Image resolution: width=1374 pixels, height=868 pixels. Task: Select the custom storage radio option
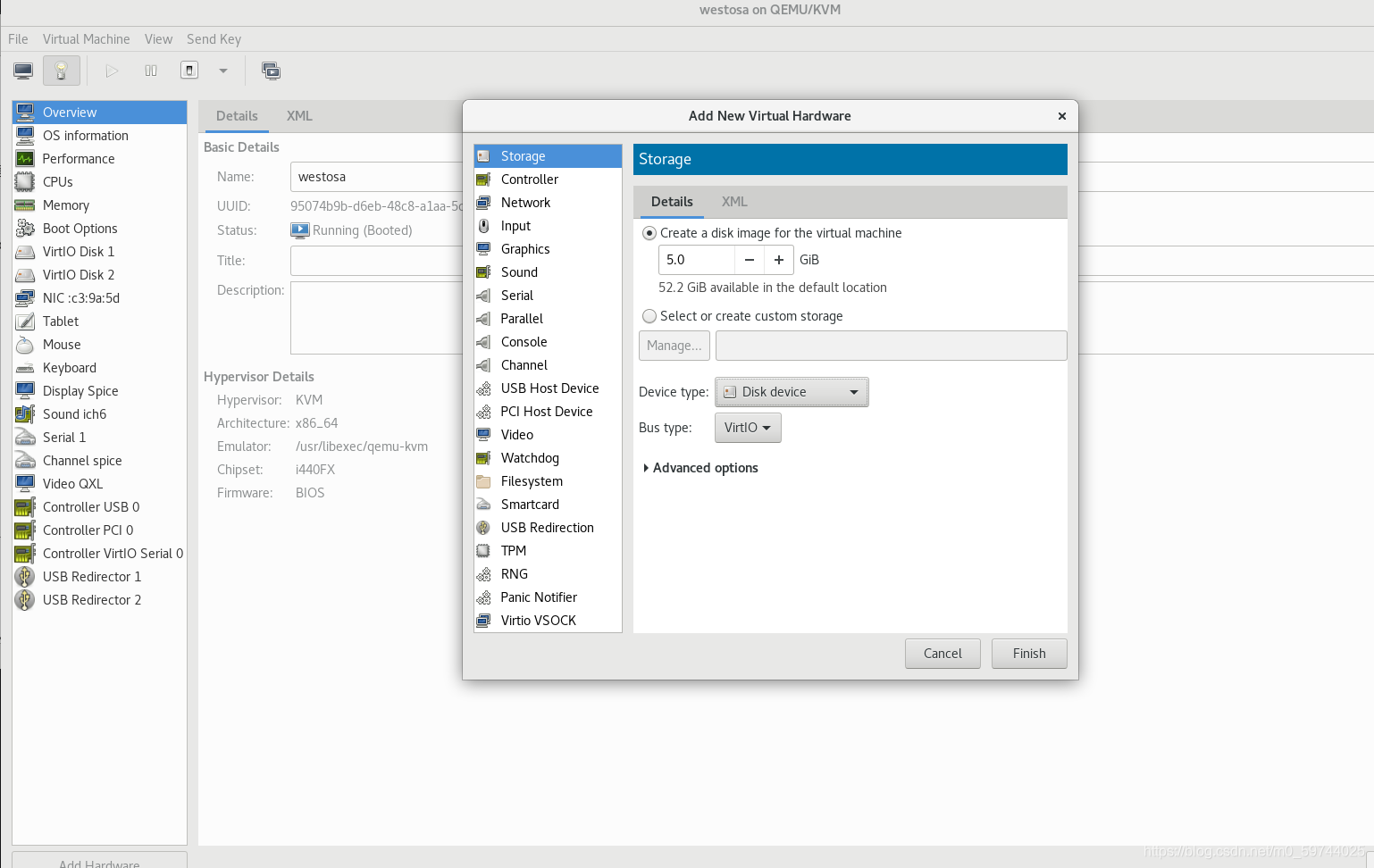pyautogui.click(x=649, y=315)
